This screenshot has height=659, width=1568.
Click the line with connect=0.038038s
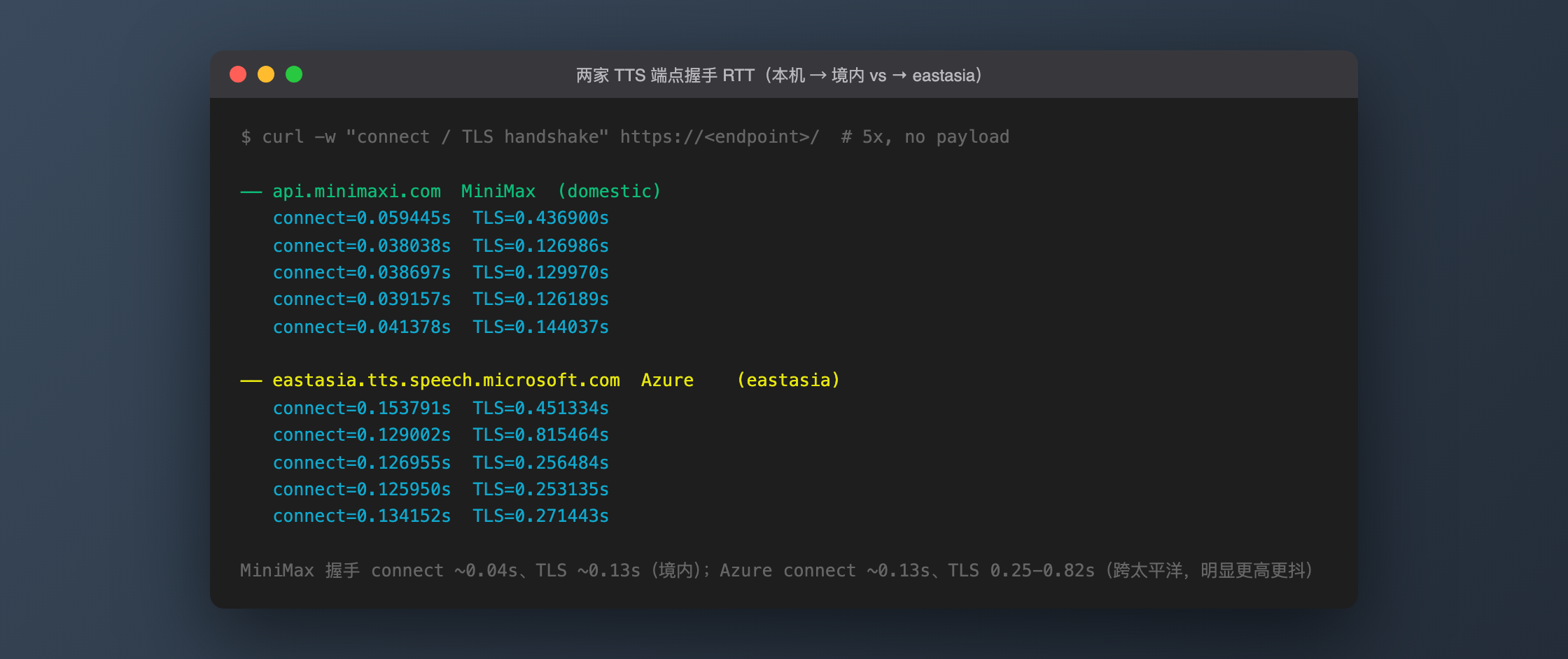pyautogui.click(x=440, y=246)
